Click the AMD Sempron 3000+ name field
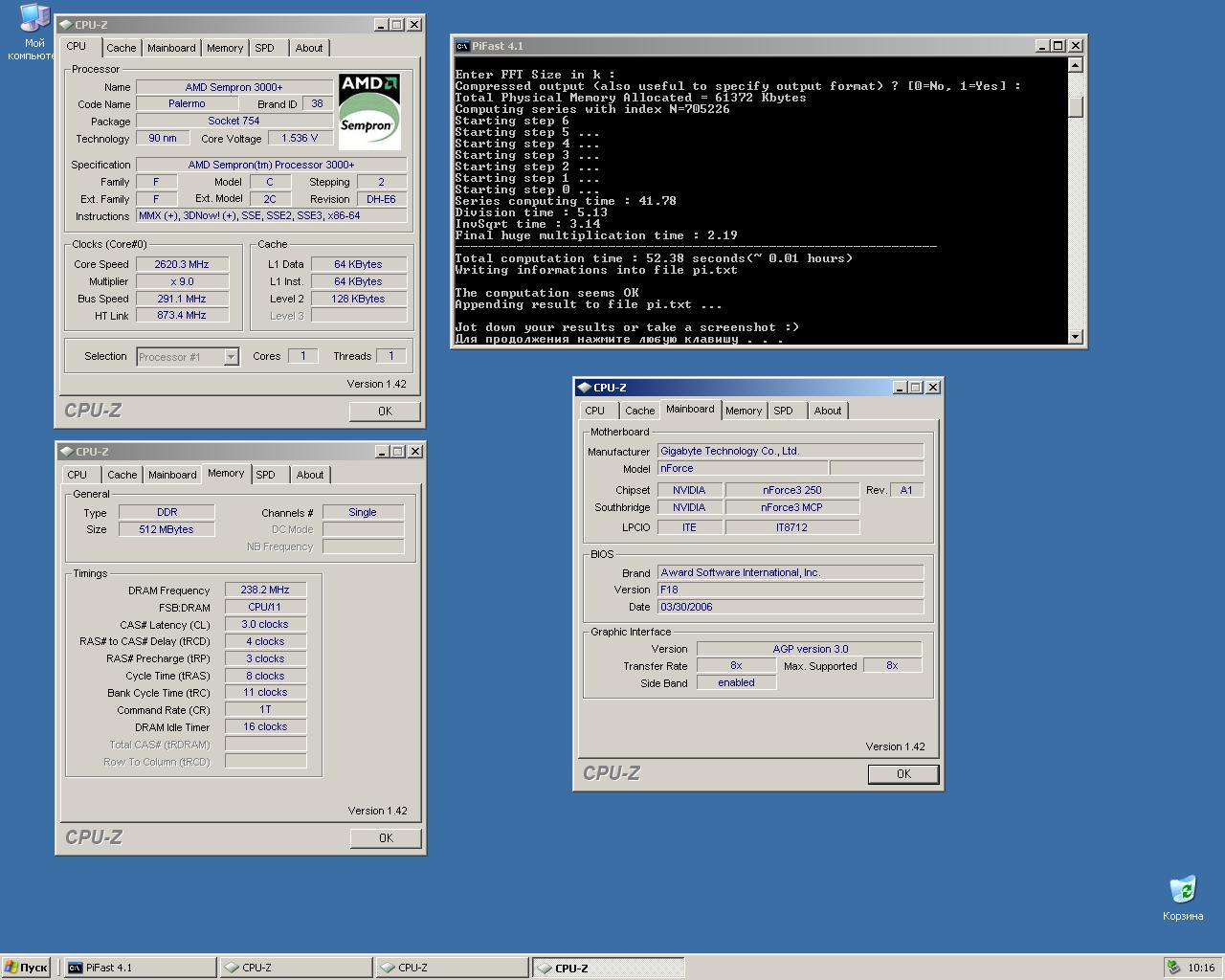This screenshot has width=1225, height=980. (234, 87)
